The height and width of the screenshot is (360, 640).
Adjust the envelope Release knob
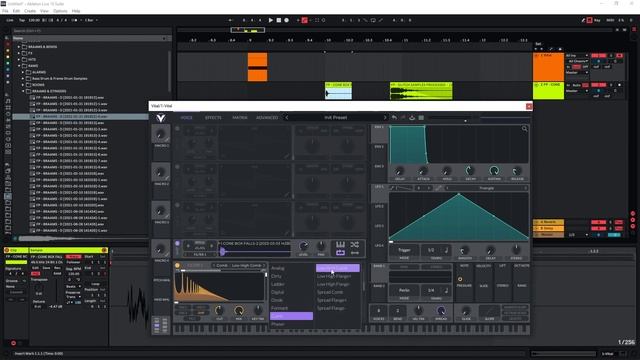517,171
